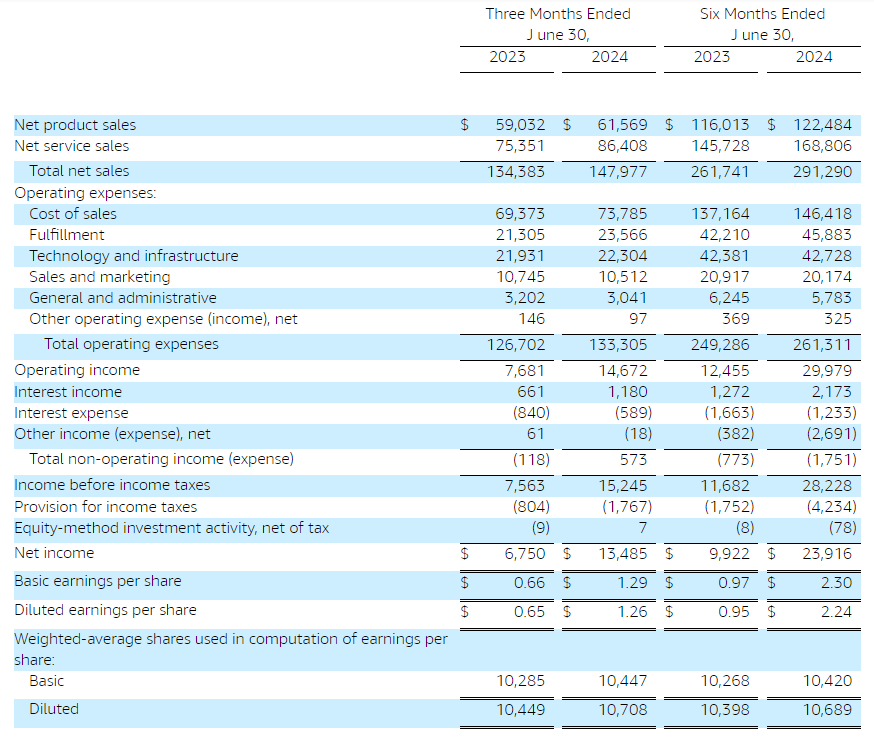This screenshot has height=739, width=874.
Task: Click the Three Months Ended column header
Action: click(x=558, y=14)
